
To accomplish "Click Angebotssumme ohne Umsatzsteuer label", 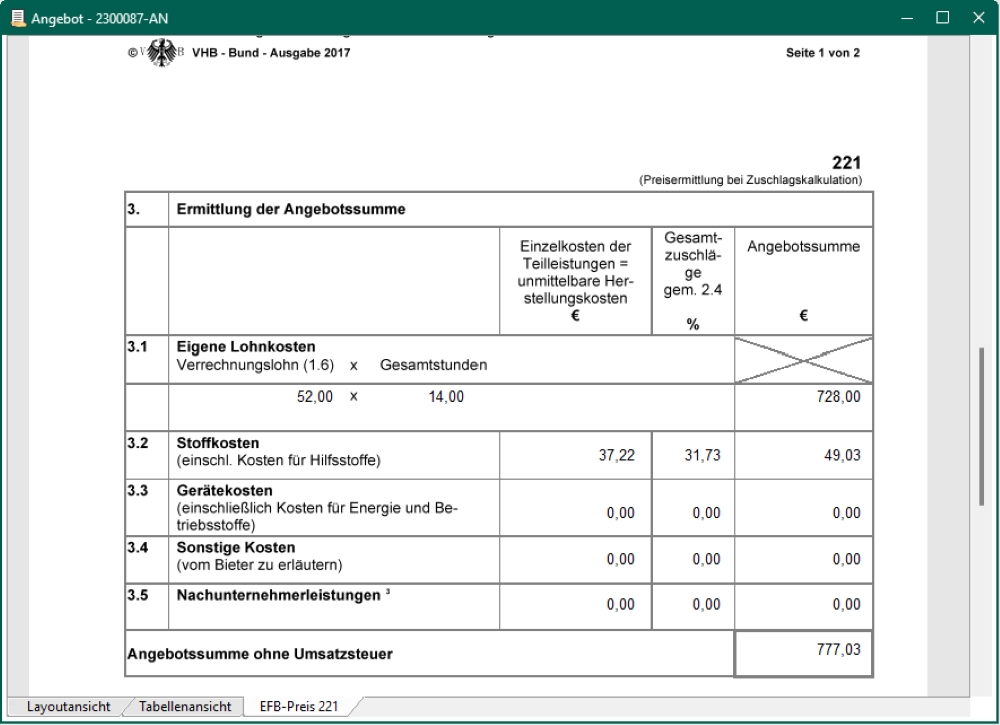I will [260, 654].
